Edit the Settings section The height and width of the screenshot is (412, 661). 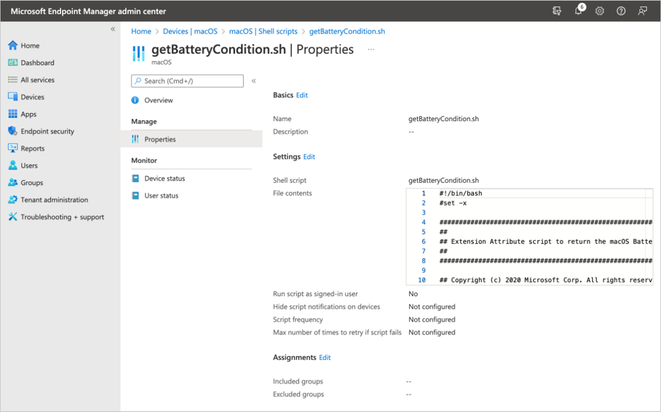coord(309,157)
